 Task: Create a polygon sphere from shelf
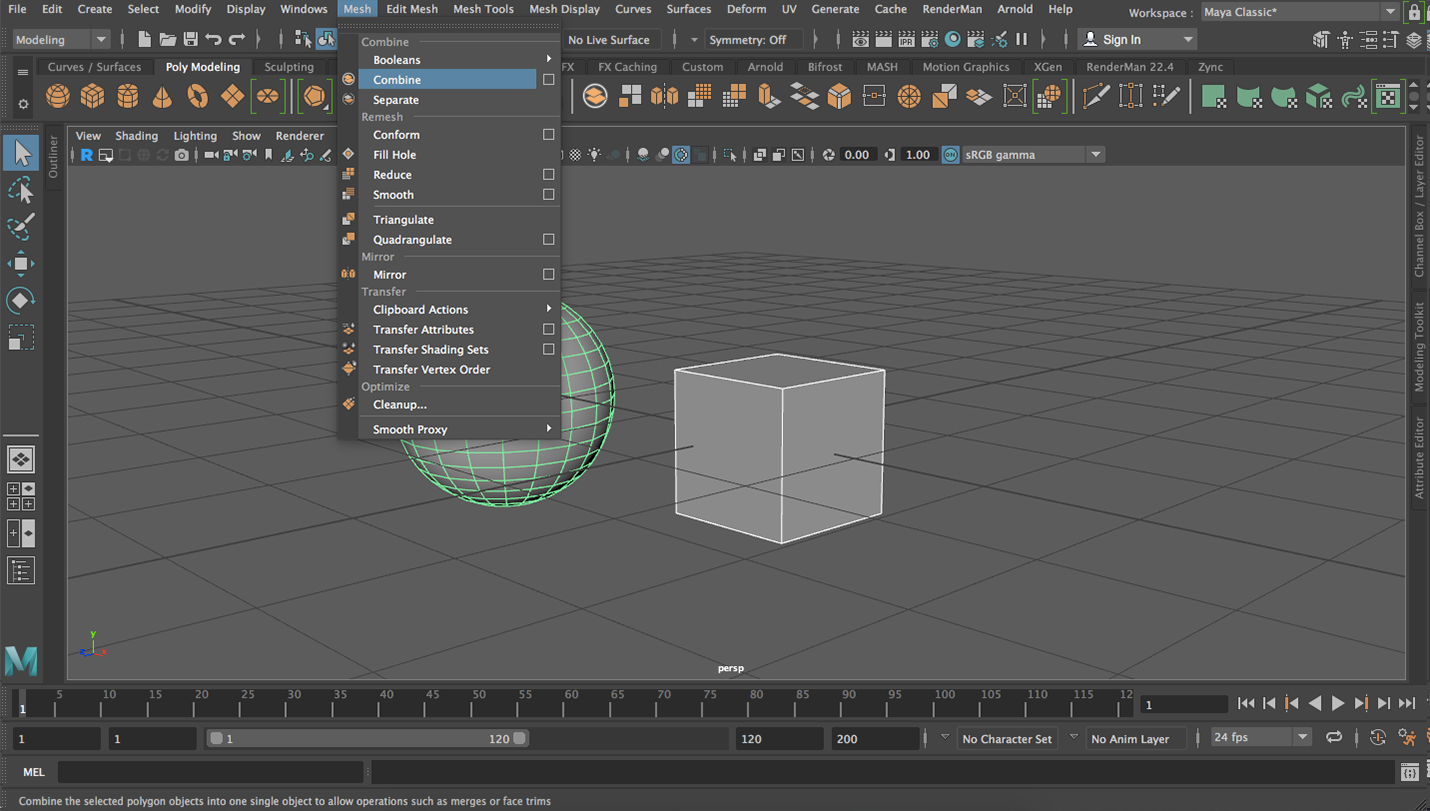click(x=58, y=96)
